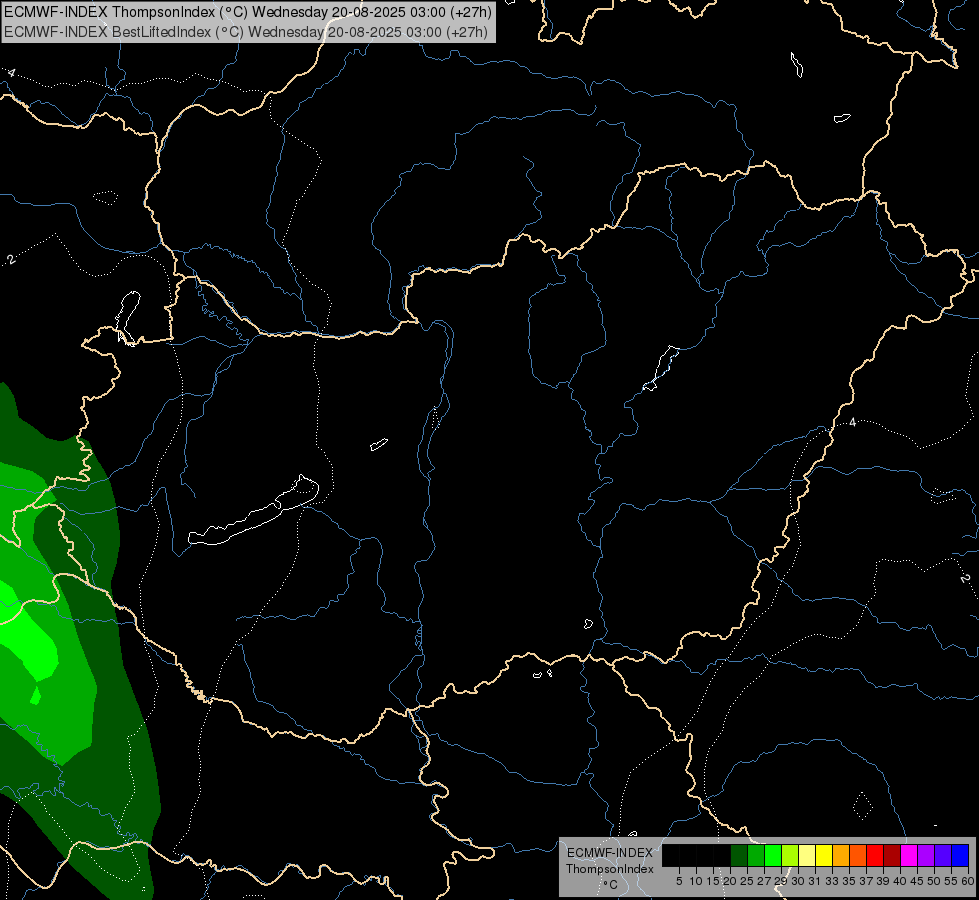
Task: Click the medium green 25–27 legend swatch
Action: (x=756, y=856)
